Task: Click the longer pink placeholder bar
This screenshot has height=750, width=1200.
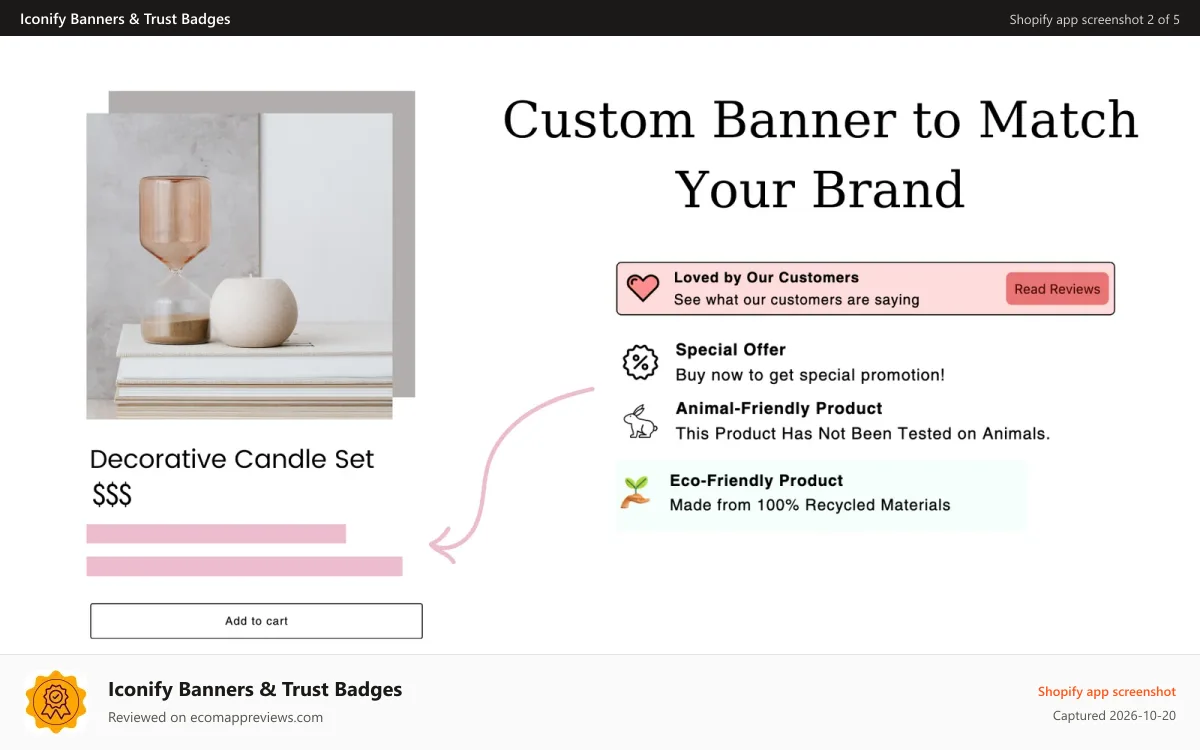Action: (244, 566)
